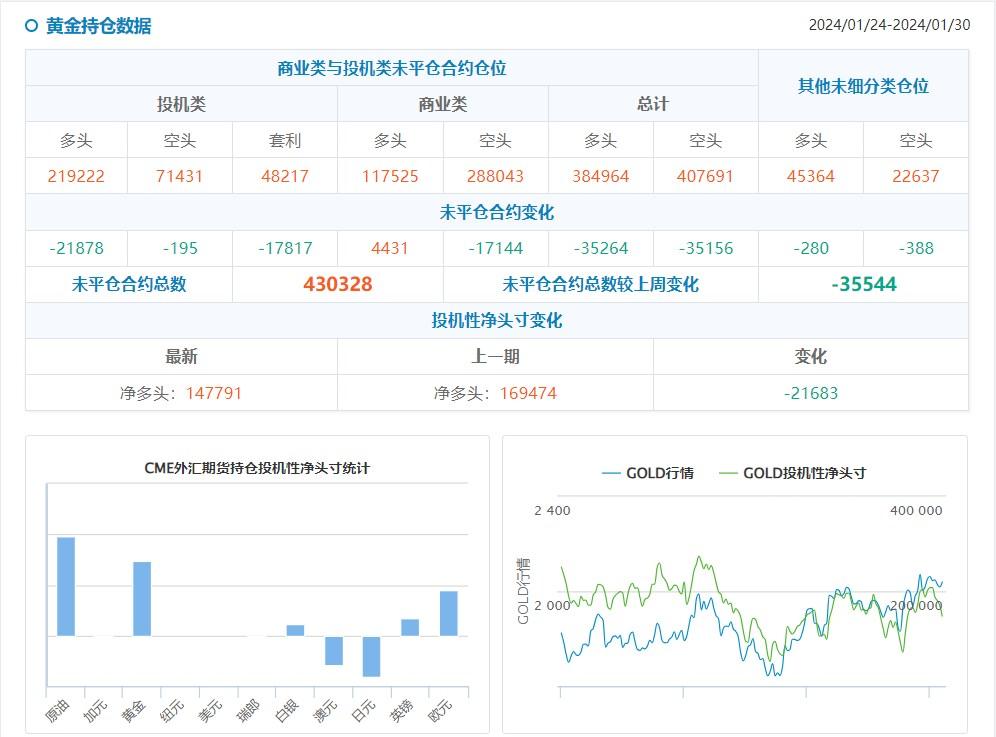
Task: Click the 变化 value -21683
Action: coord(810,393)
